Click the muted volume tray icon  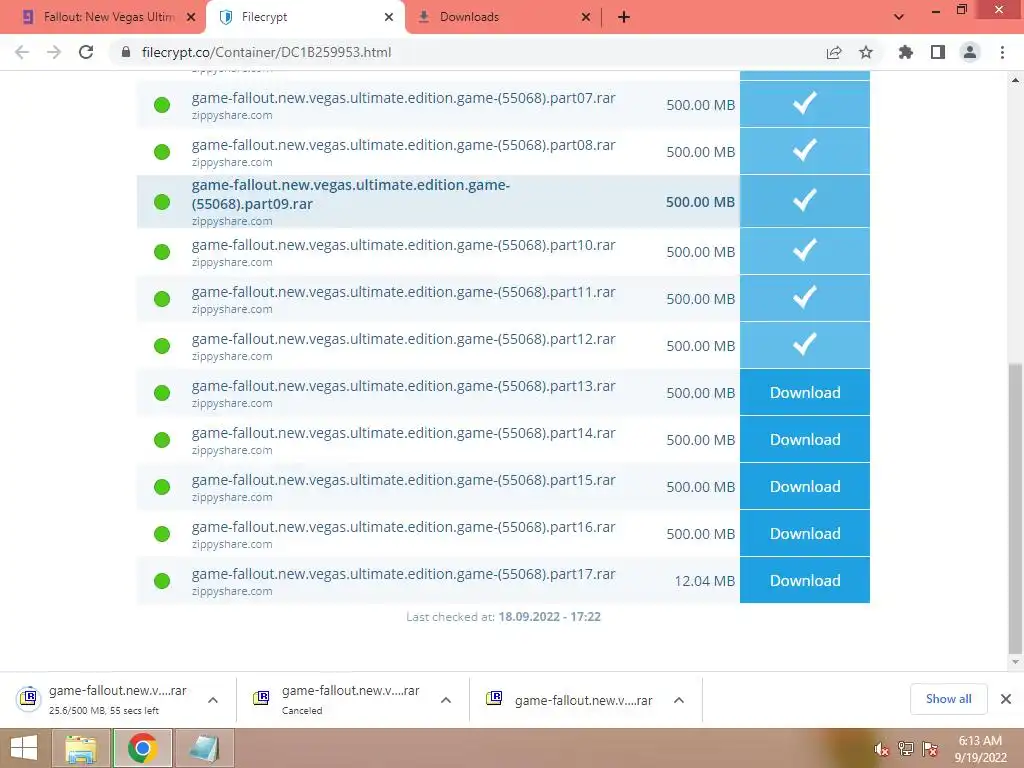click(x=881, y=749)
